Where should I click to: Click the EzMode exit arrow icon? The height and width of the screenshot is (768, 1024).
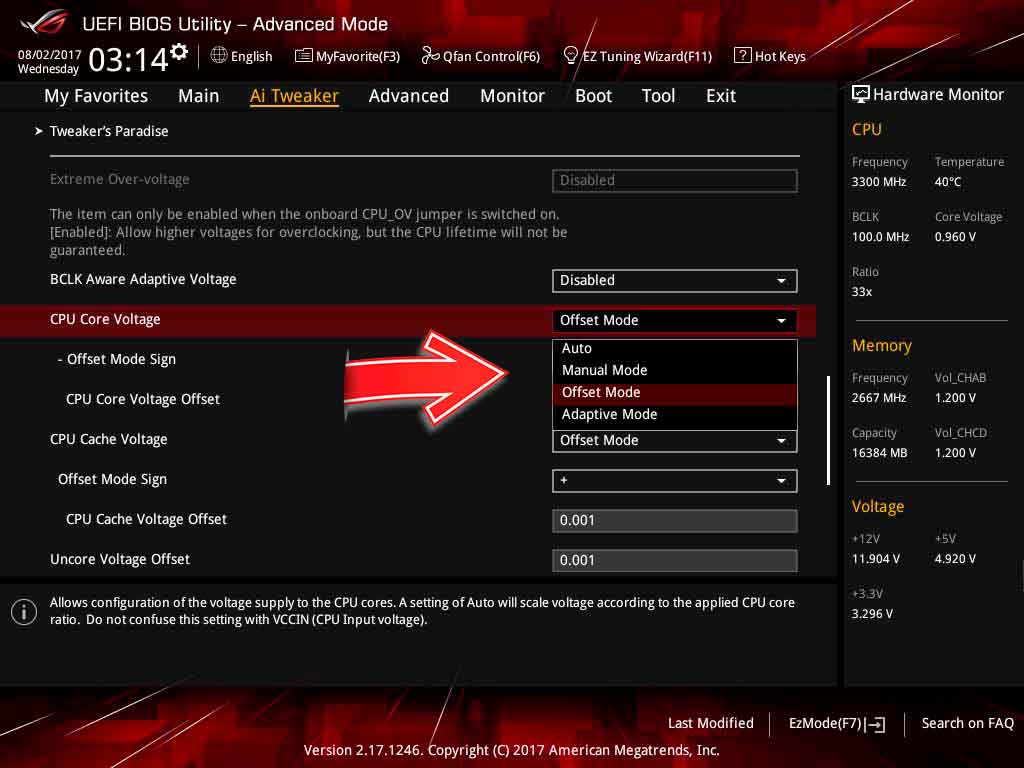tap(876, 724)
